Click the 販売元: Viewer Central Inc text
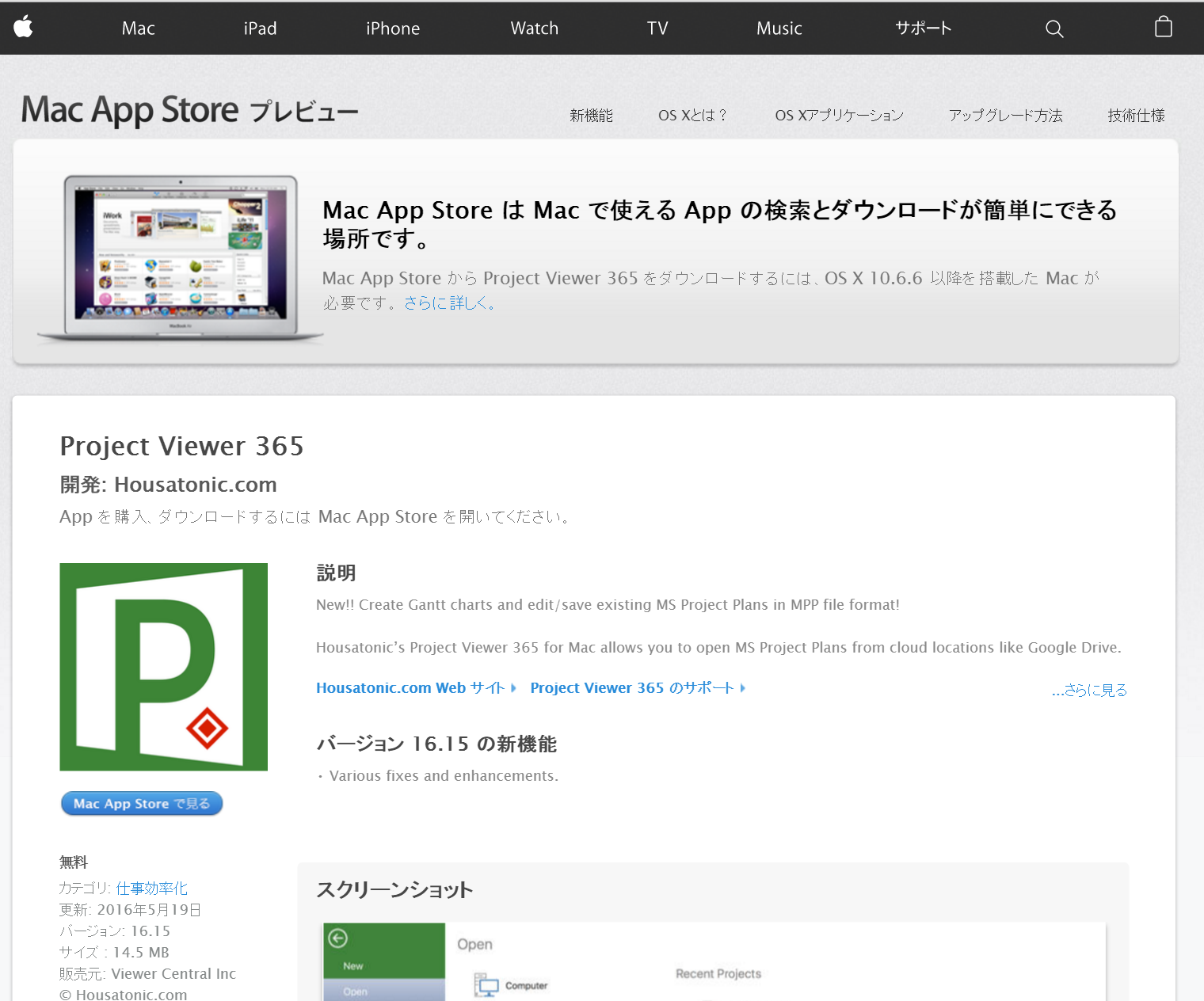Screen dimensions: 1204x1001 tap(148, 974)
